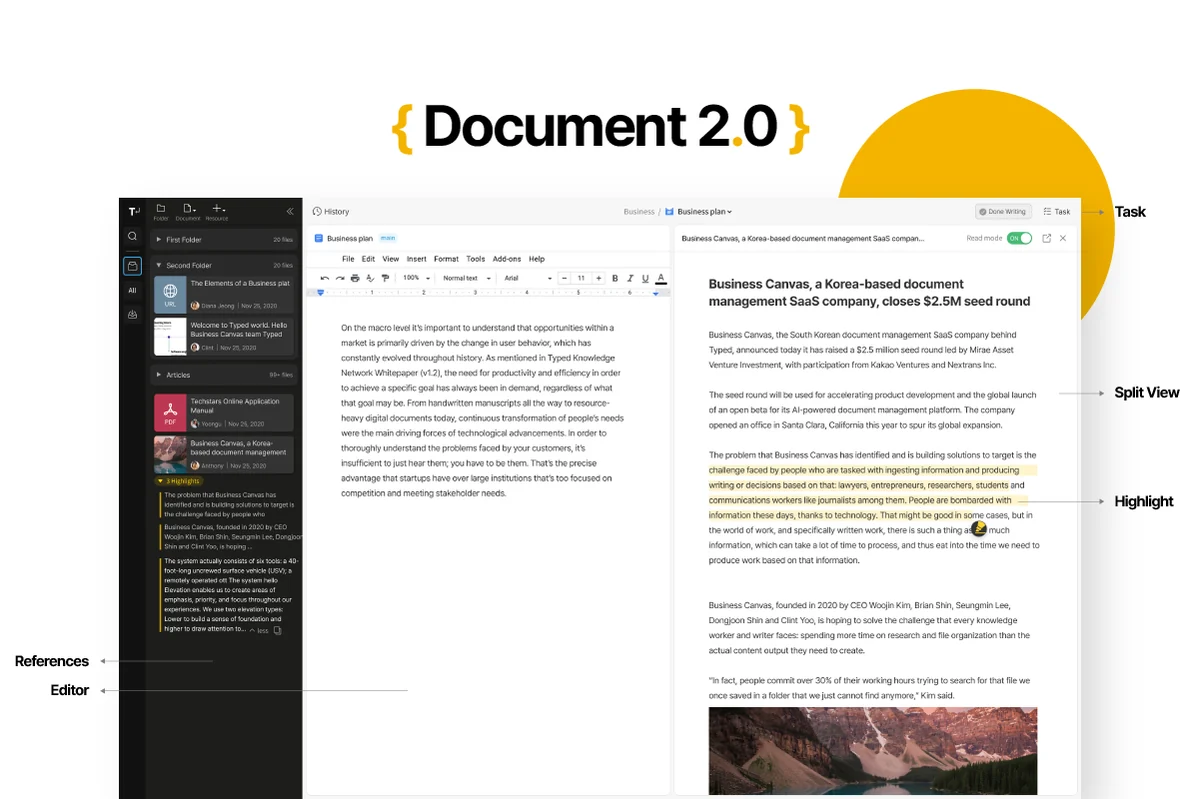
Task: Click the mountain lake image in article
Action: (x=873, y=751)
